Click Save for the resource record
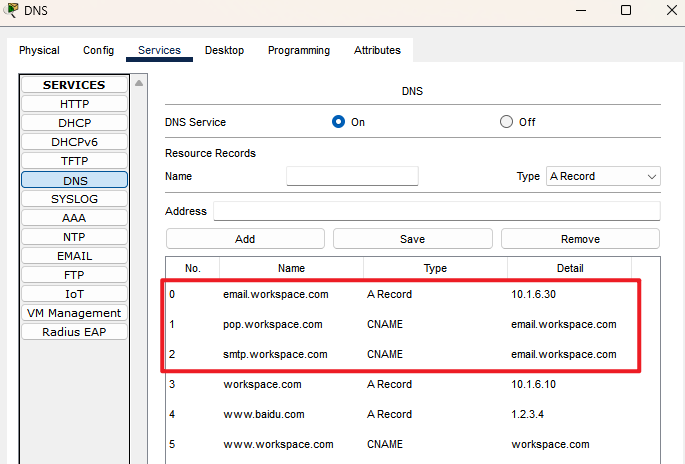Viewport: 685px width, 464px height. point(412,239)
